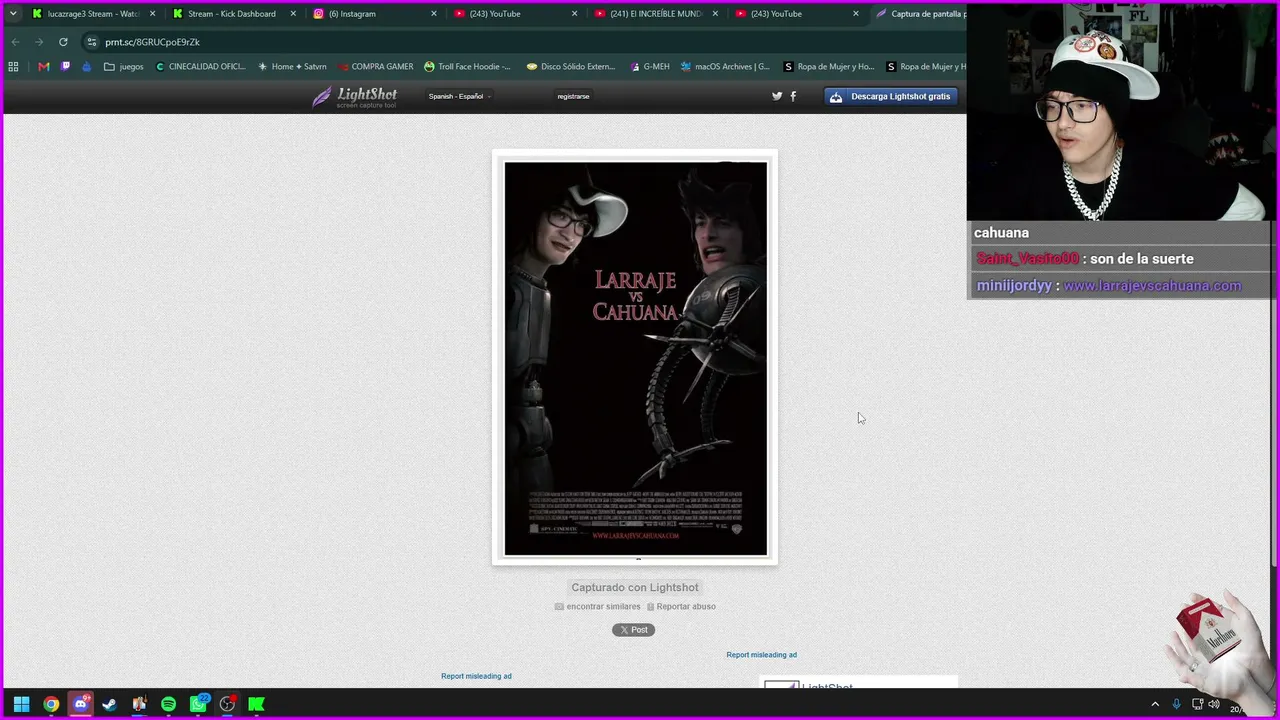
Task: Open the Larraje vs Cahuana poster image
Action: coord(635,358)
